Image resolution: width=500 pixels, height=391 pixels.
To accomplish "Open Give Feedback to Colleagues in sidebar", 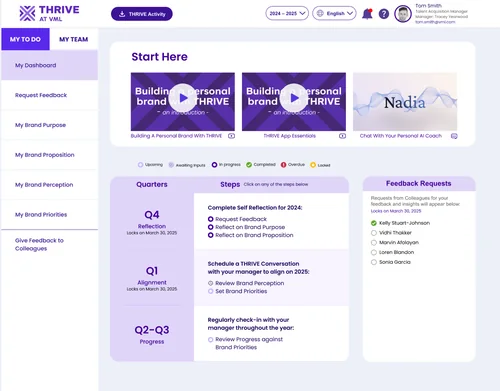I will coord(49,244).
